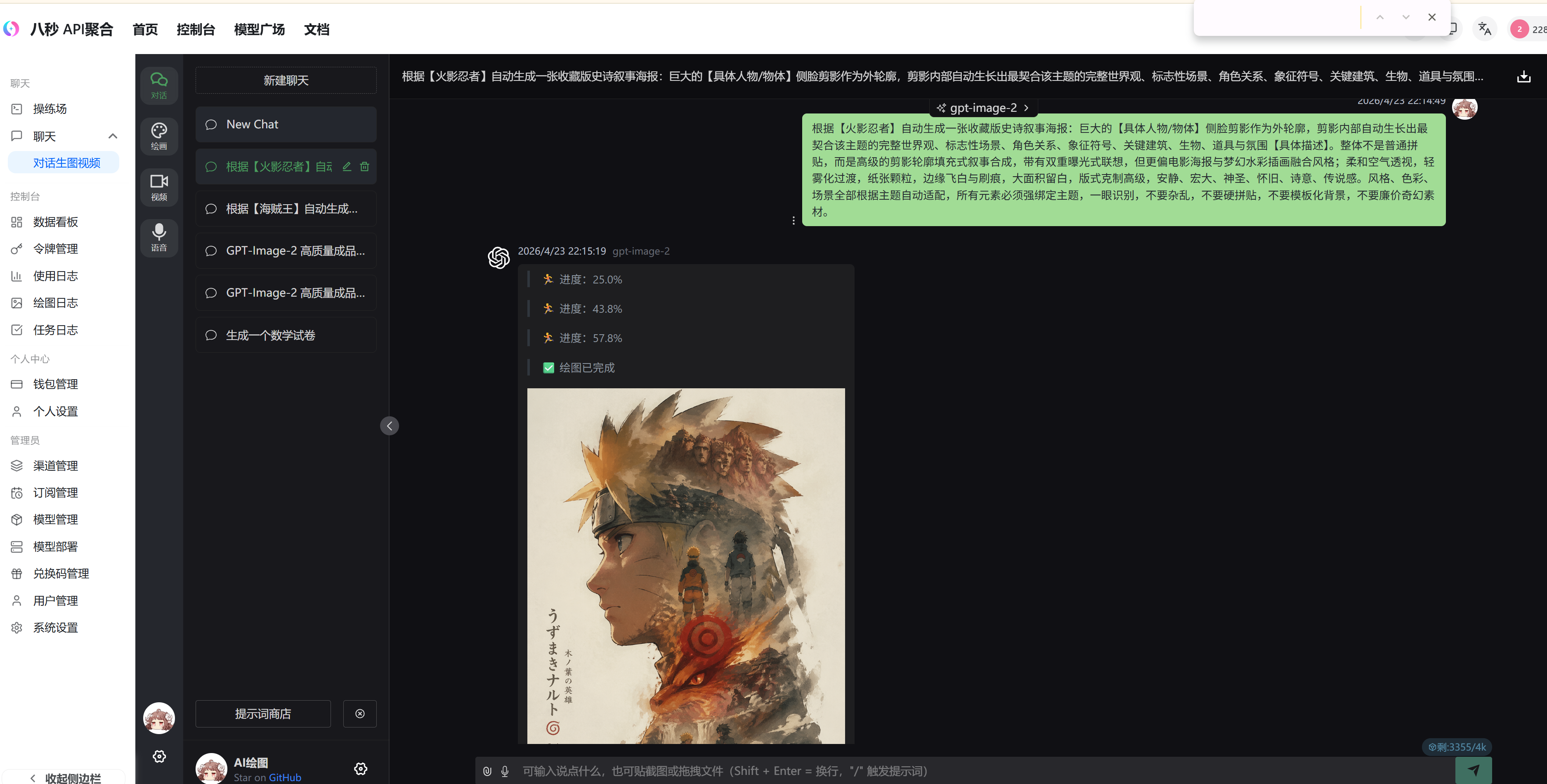Open the gear settings below the avatar

(159, 756)
